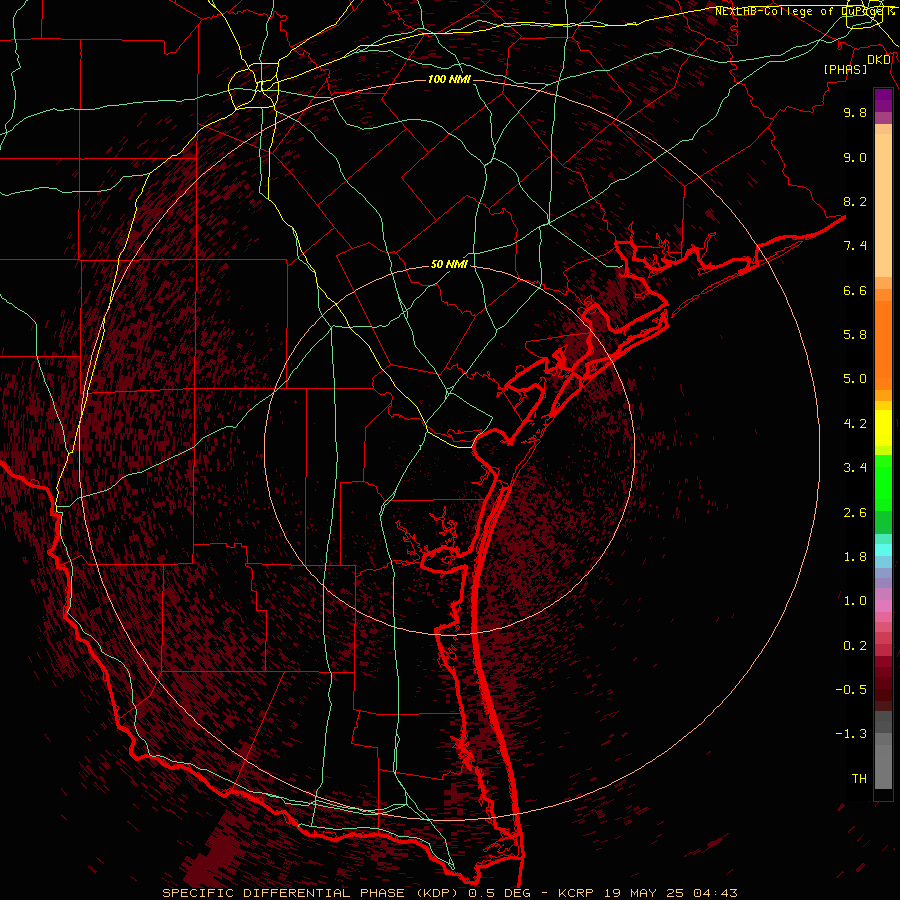Click the '2.6' scale value
Screen dimensions: 900x900
(855, 513)
